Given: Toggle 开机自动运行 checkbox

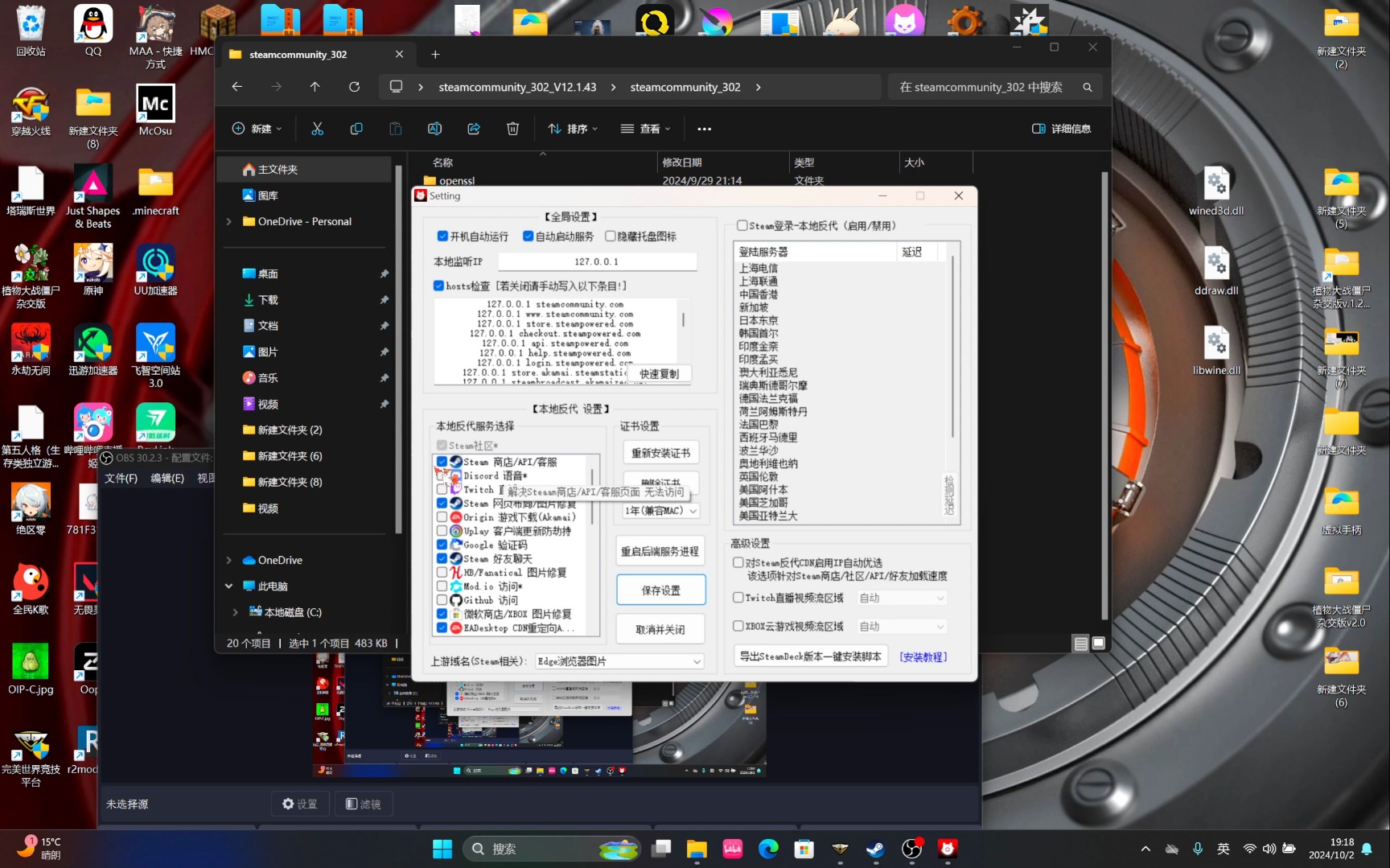Looking at the screenshot, I should pos(442,236).
